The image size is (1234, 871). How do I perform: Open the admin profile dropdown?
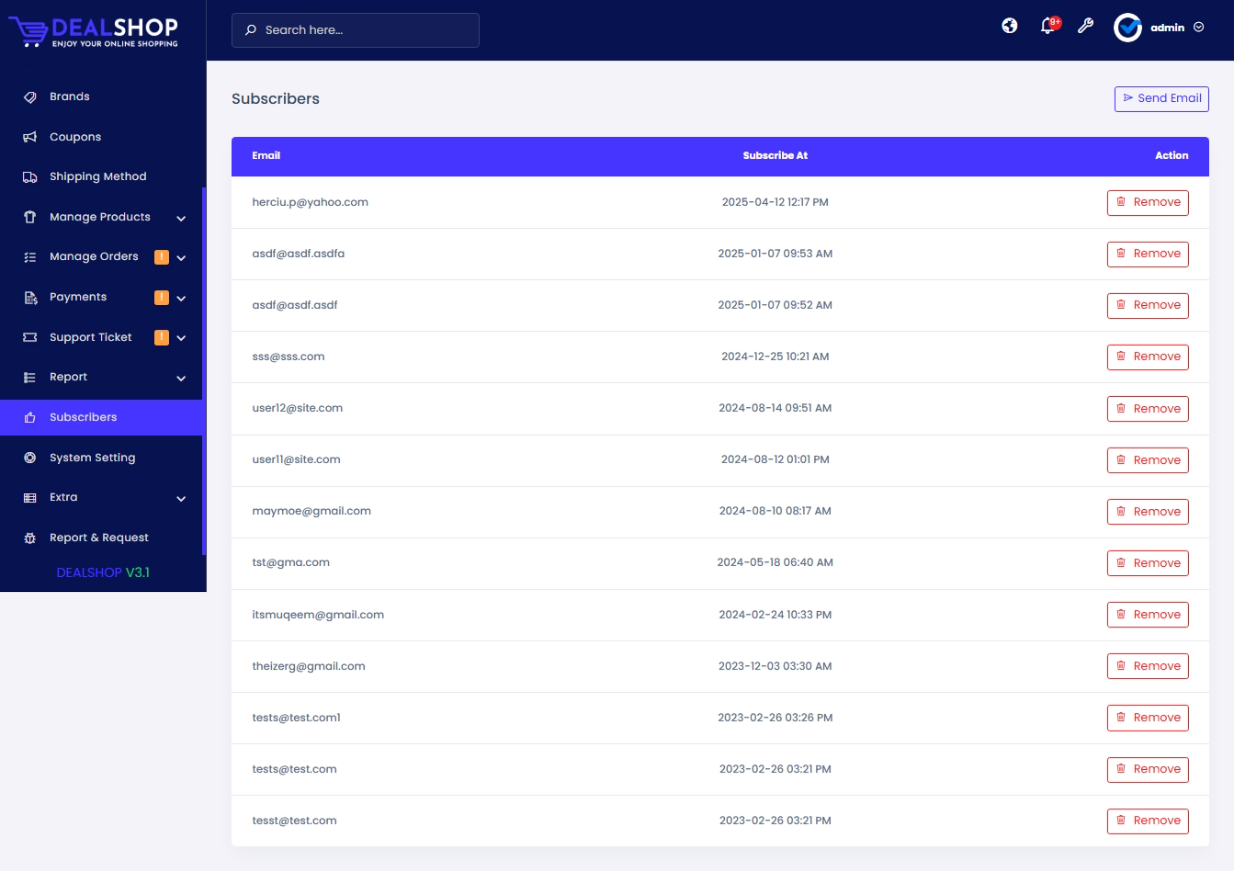pyautogui.click(x=1159, y=28)
